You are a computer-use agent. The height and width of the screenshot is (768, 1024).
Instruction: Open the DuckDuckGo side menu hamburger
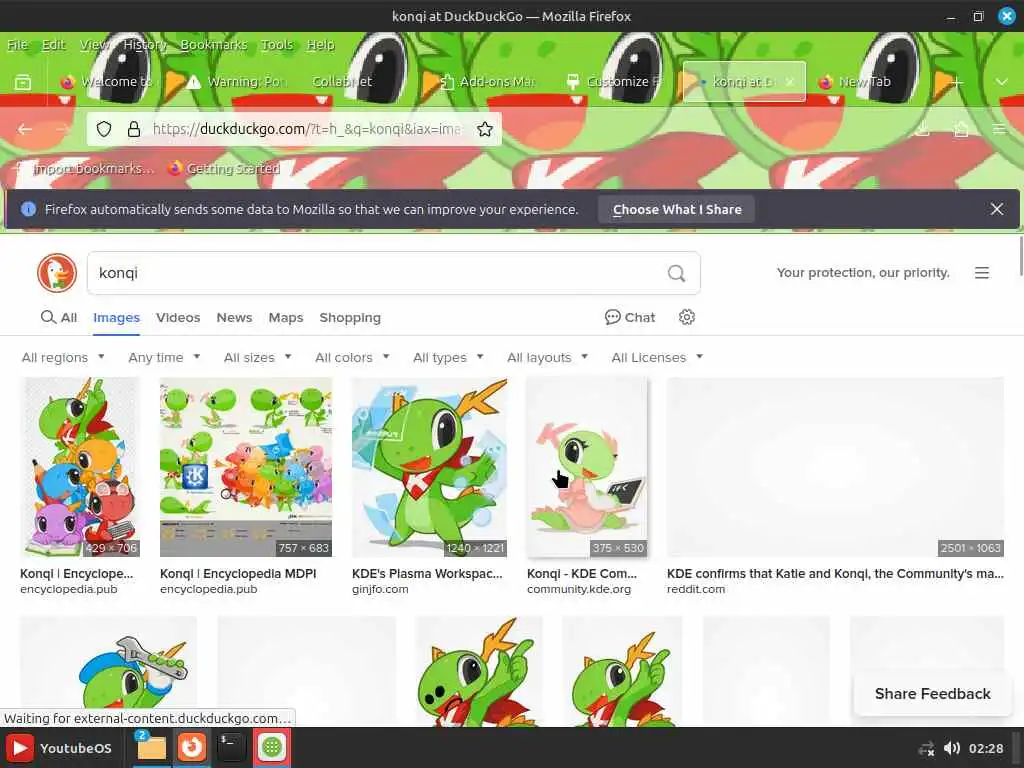pyautogui.click(x=982, y=273)
